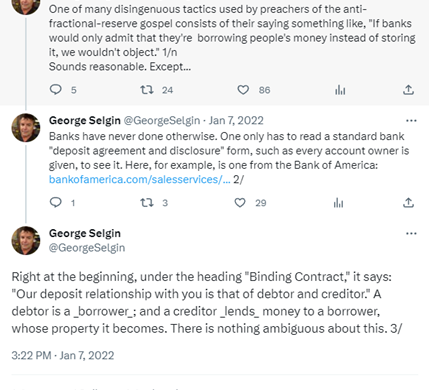Click George Selgin's avatar on second tweet

(x=26, y=128)
